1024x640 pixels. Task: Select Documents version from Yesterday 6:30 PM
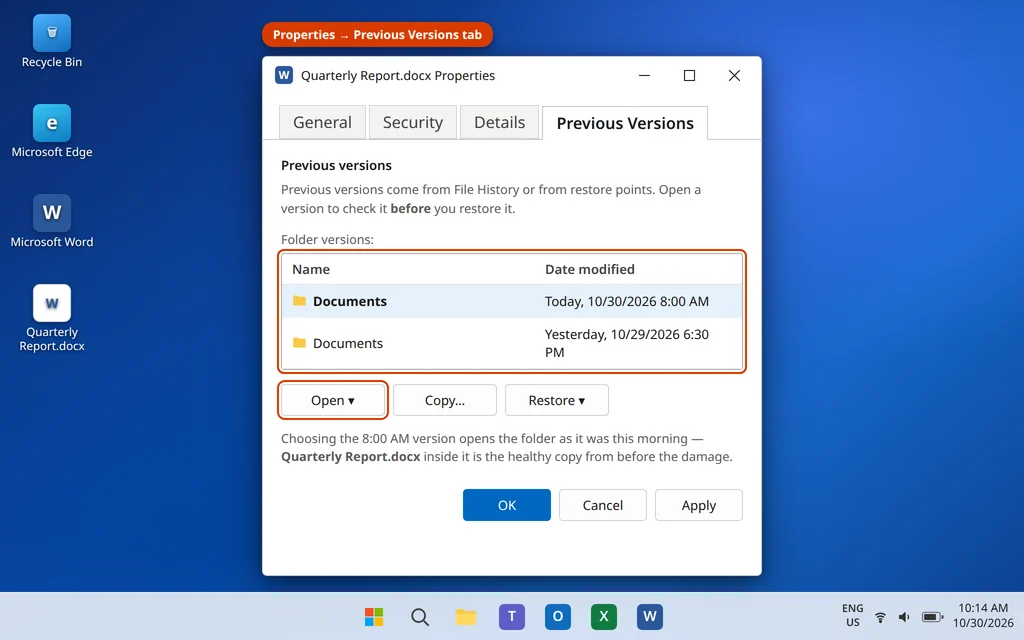[512, 343]
